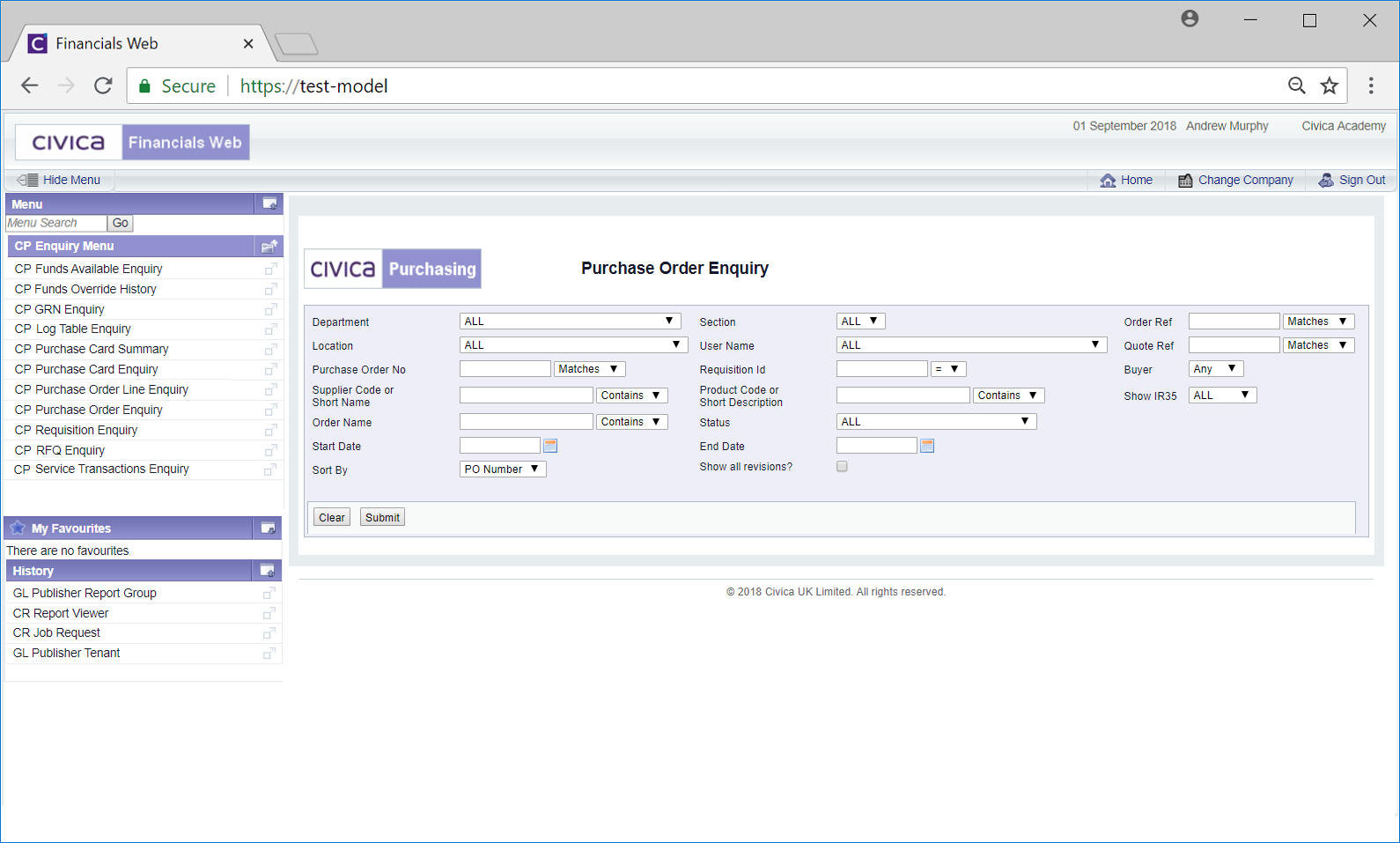The image size is (1400, 843).
Task: Focus the Order Name input field
Action: point(527,422)
